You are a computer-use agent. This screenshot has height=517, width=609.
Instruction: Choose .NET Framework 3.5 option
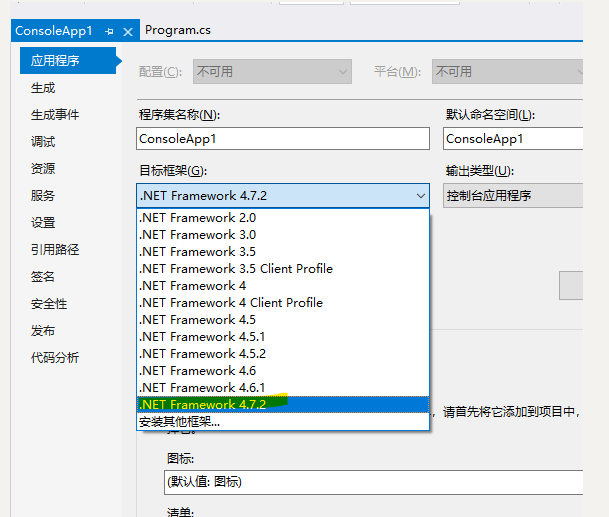[x=283, y=252]
